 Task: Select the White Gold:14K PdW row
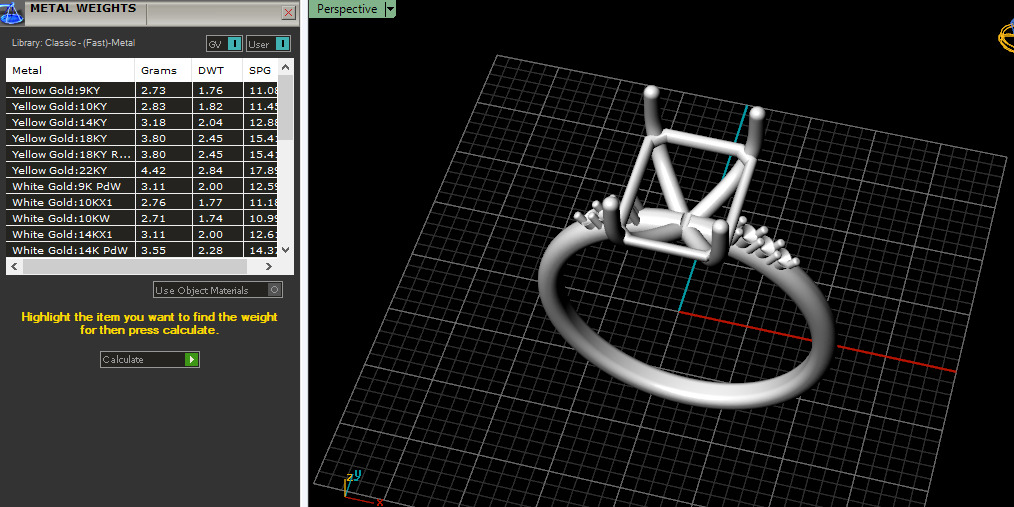[142, 250]
